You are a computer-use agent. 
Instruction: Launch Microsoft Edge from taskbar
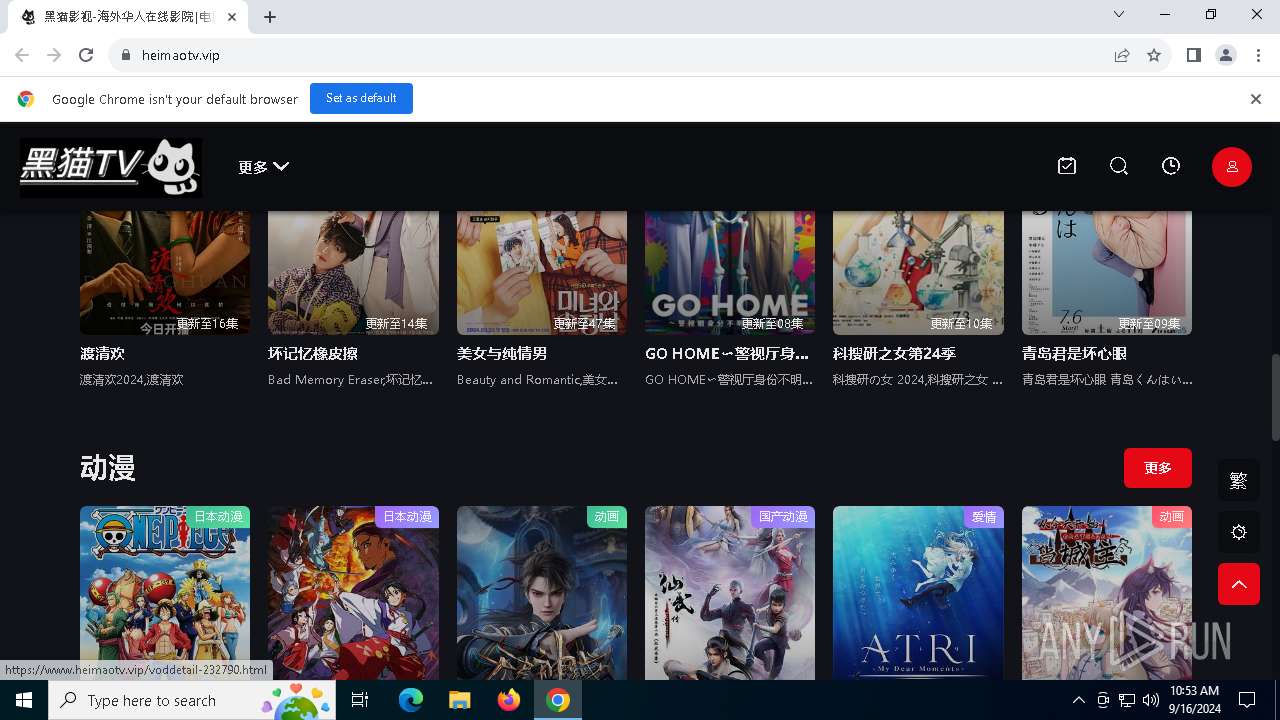click(x=411, y=700)
